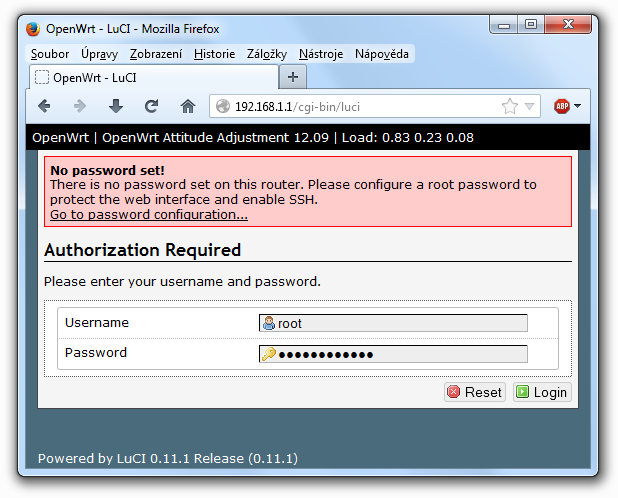Image resolution: width=618 pixels, height=498 pixels.
Task: Follow the Go to password configuration link
Action: pyautogui.click(x=149, y=215)
